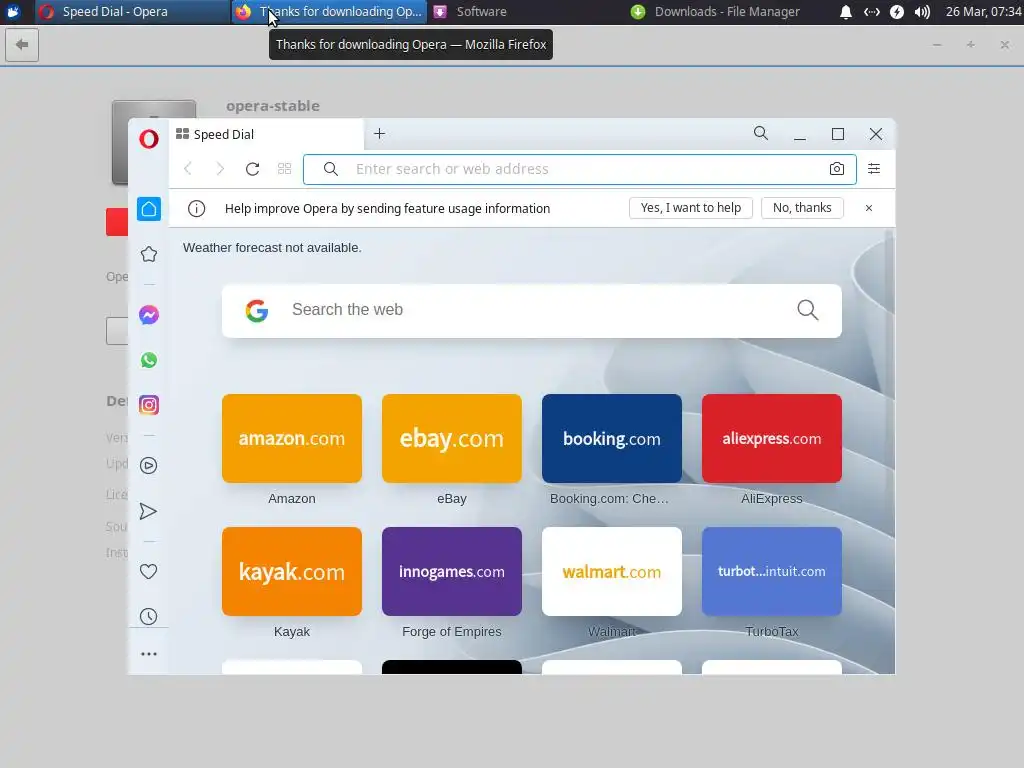Click the search magnifier in Google box
The width and height of the screenshot is (1024, 768).
click(808, 310)
